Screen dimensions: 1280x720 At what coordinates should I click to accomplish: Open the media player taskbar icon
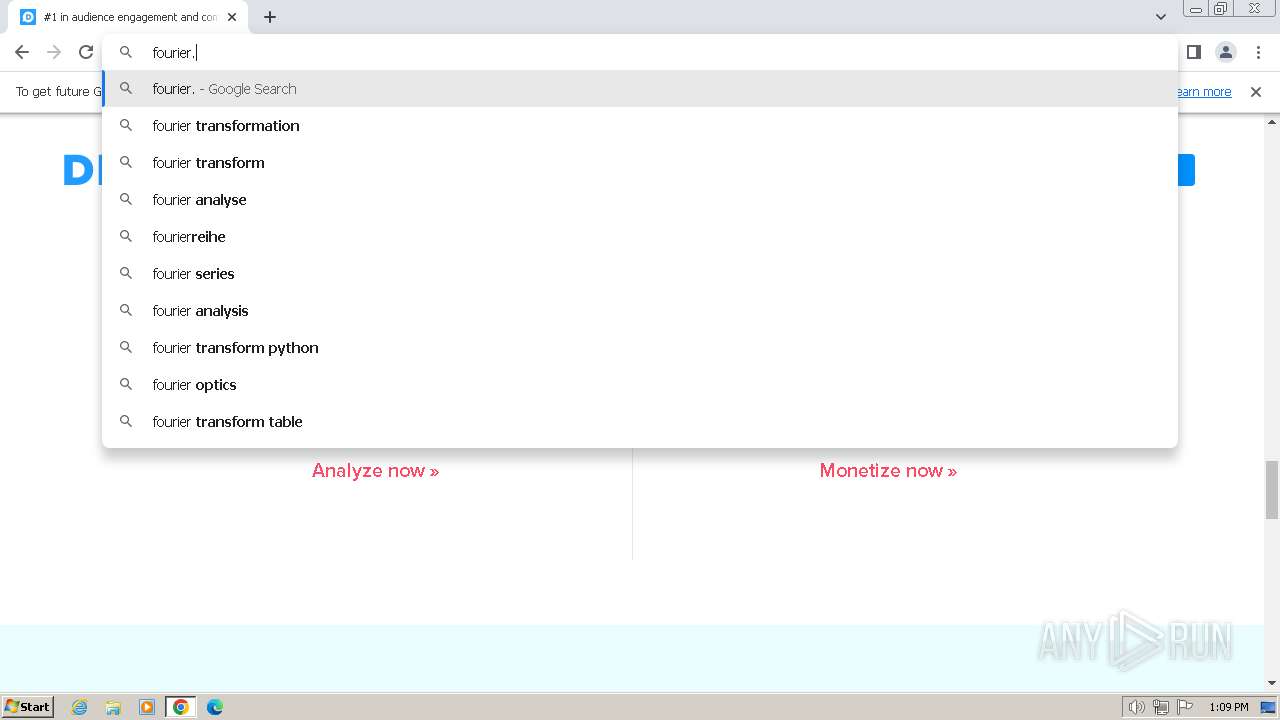pyautogui.click(x=147, y=707)
